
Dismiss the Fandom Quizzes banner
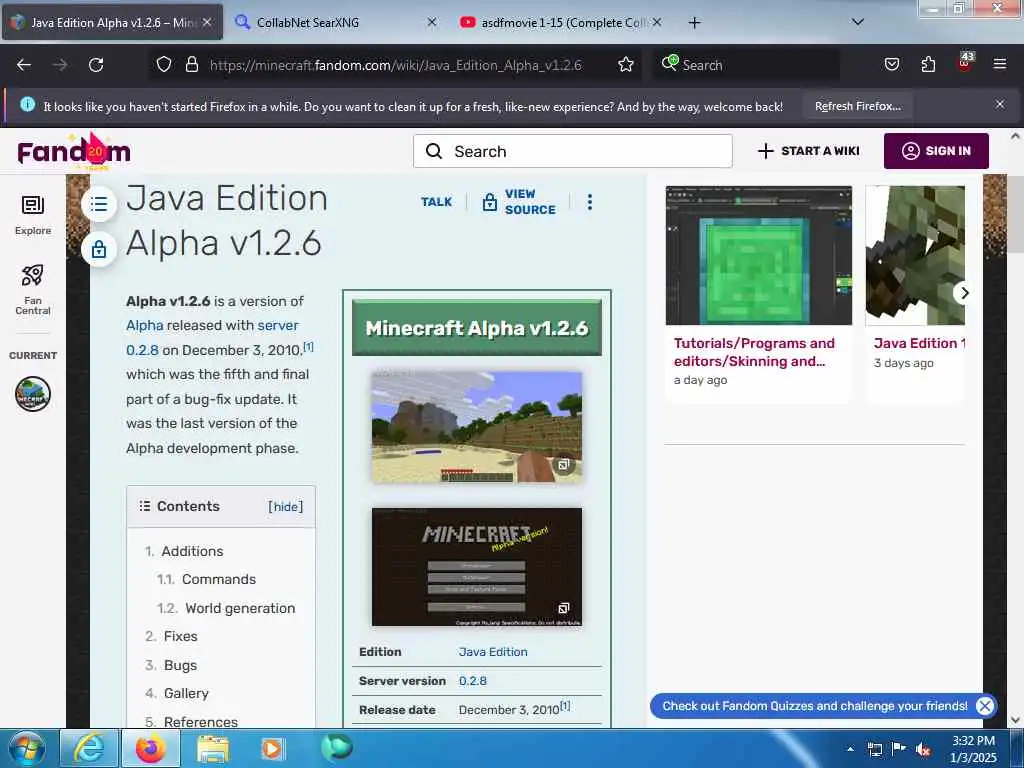tap(985, 705)
